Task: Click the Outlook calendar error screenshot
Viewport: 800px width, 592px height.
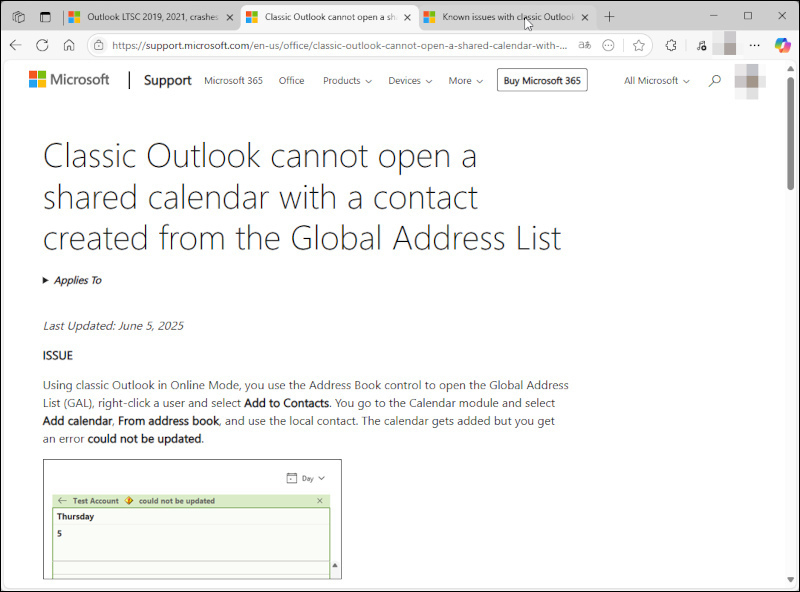Action: tap(192, 520)
